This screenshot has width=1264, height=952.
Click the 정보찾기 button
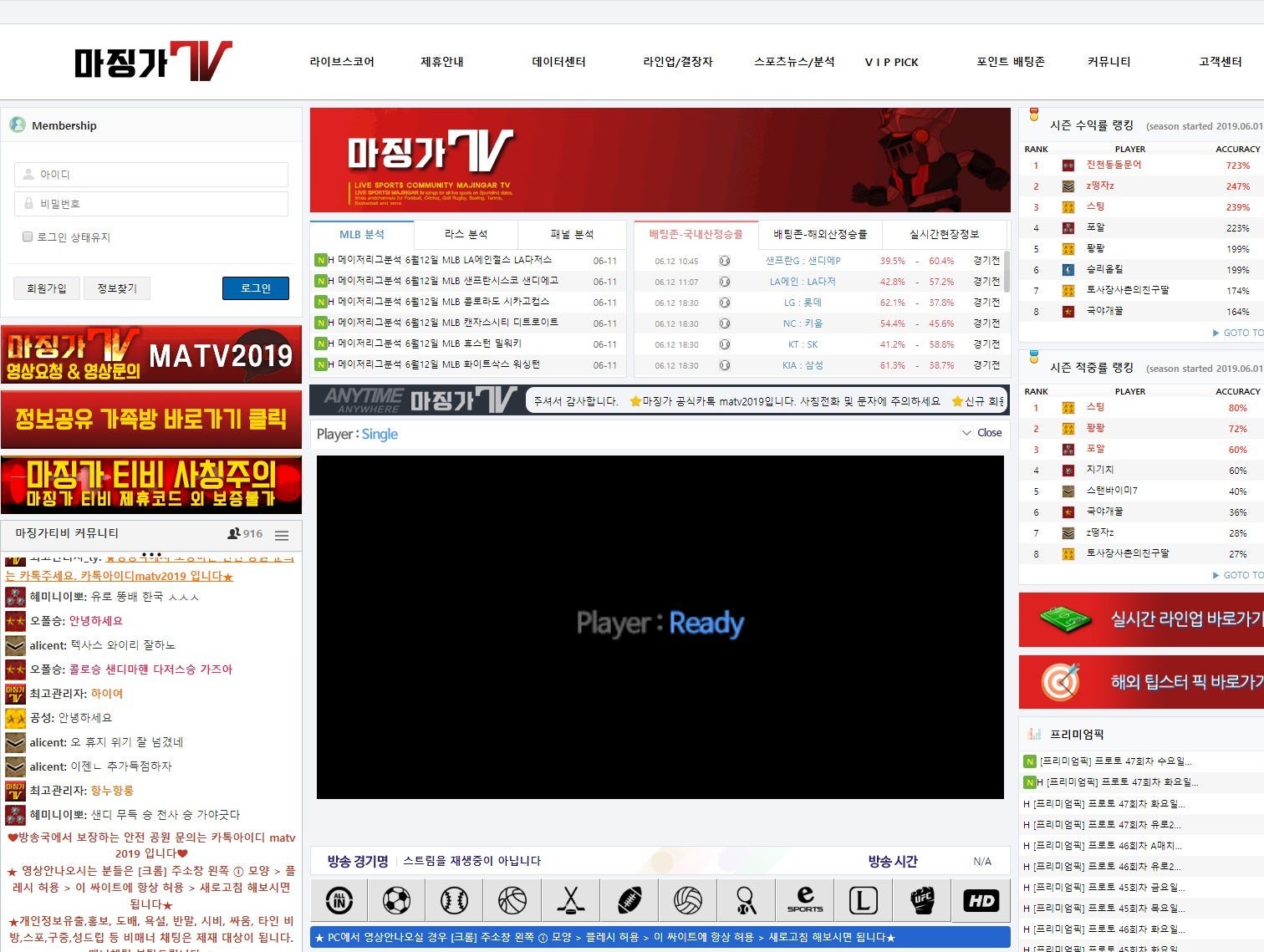(117, 288)
